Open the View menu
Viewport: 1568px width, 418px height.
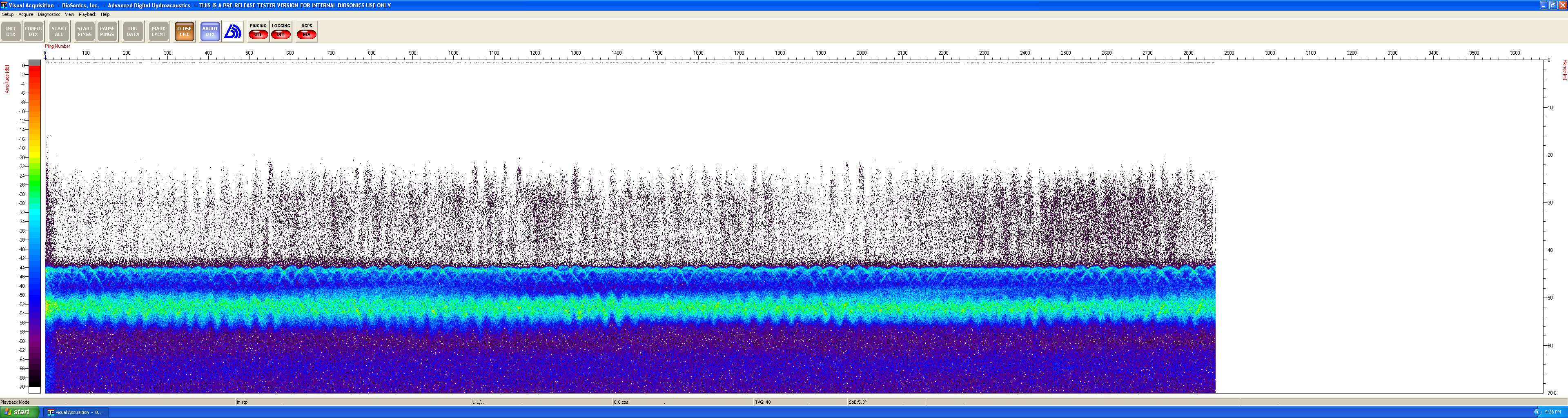point(69,15)
